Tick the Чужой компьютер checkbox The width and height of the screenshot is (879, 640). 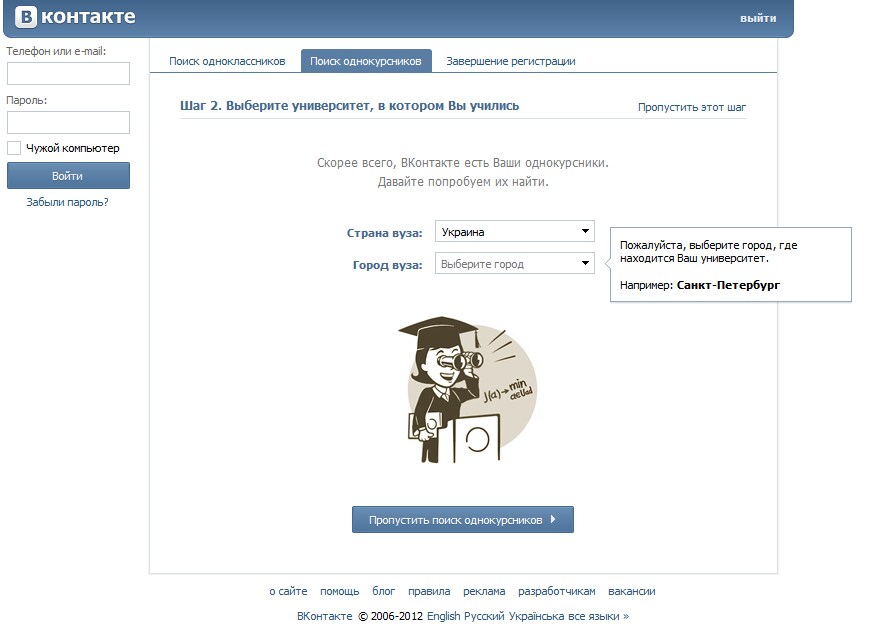click(x=14, y=148)
